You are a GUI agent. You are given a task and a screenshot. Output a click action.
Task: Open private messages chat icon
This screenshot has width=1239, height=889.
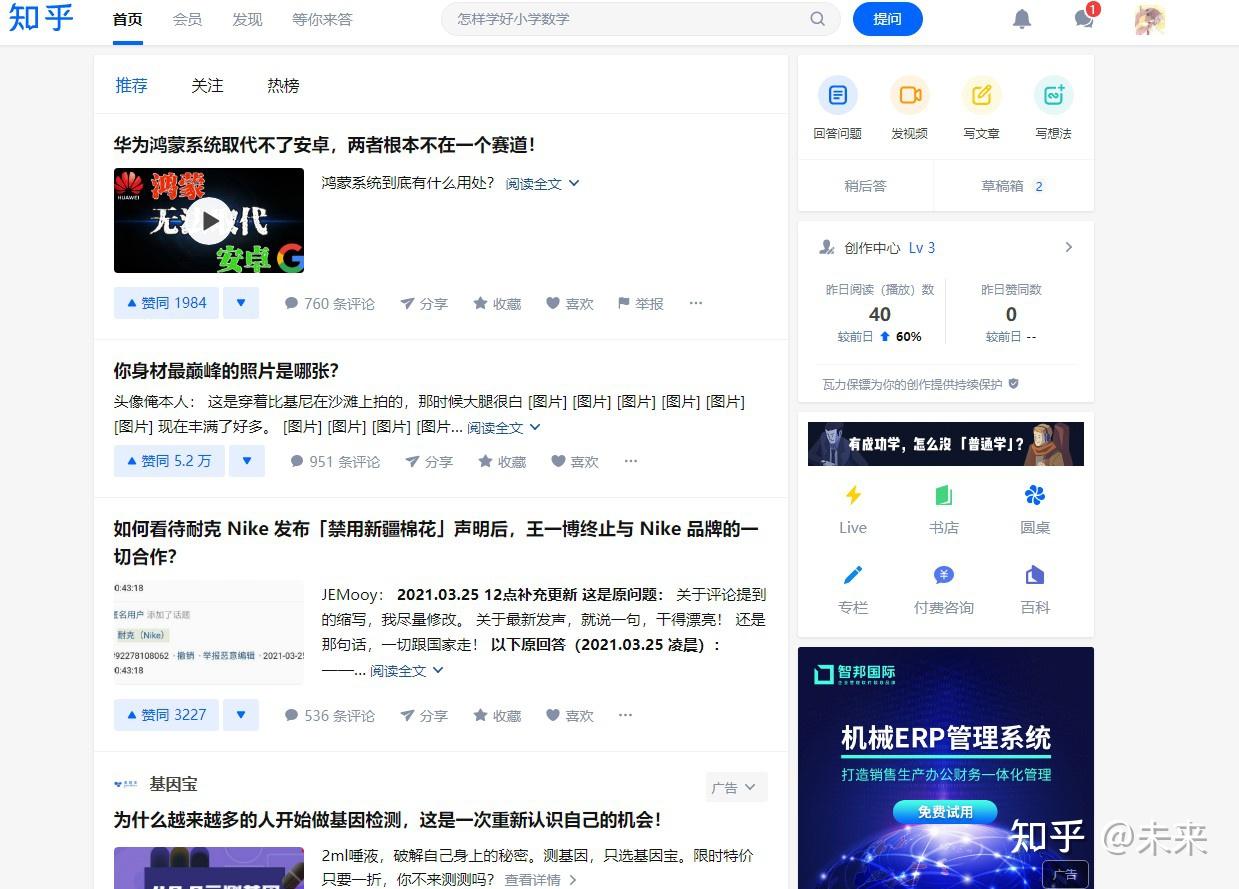click(1084, 19)
